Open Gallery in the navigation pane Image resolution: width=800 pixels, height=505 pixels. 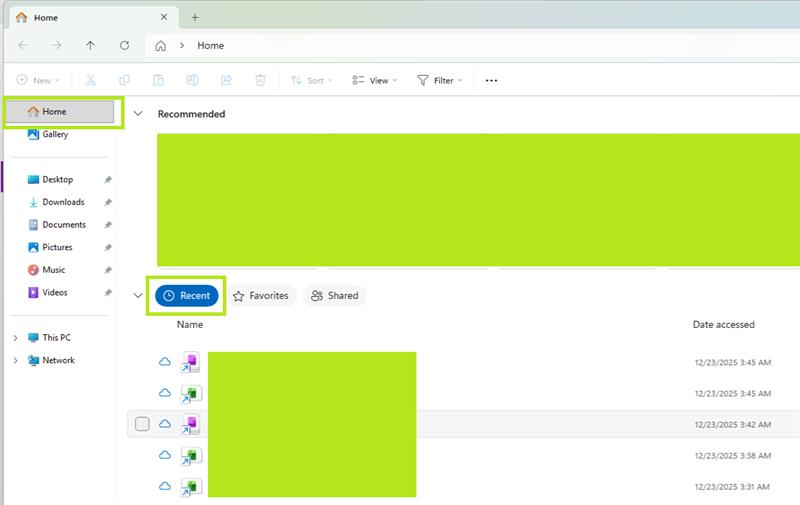click(x=55, y=134)
